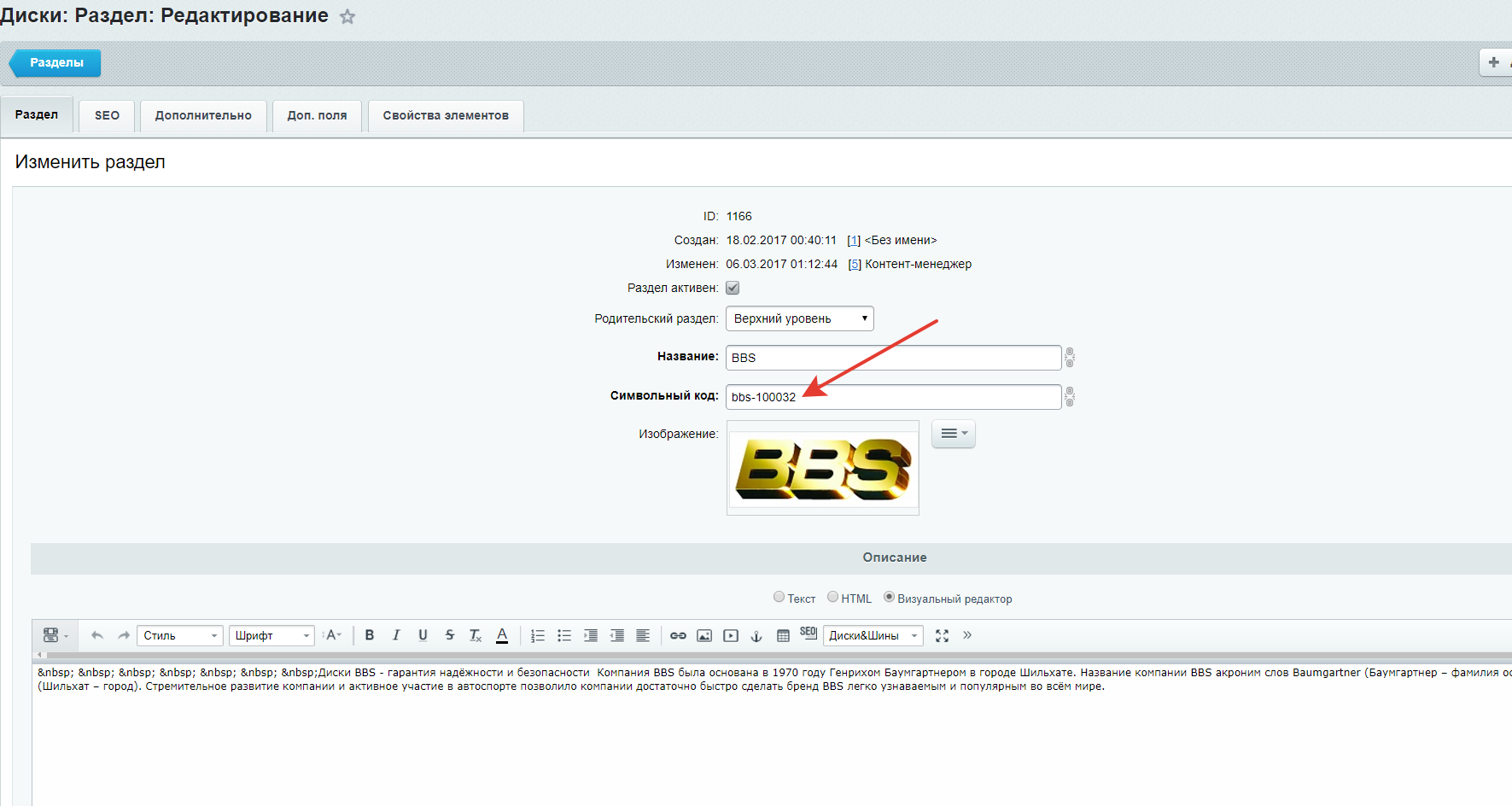Click Описание section header
This screenshot has width=1512, height=806.
[x=895, y=558]
